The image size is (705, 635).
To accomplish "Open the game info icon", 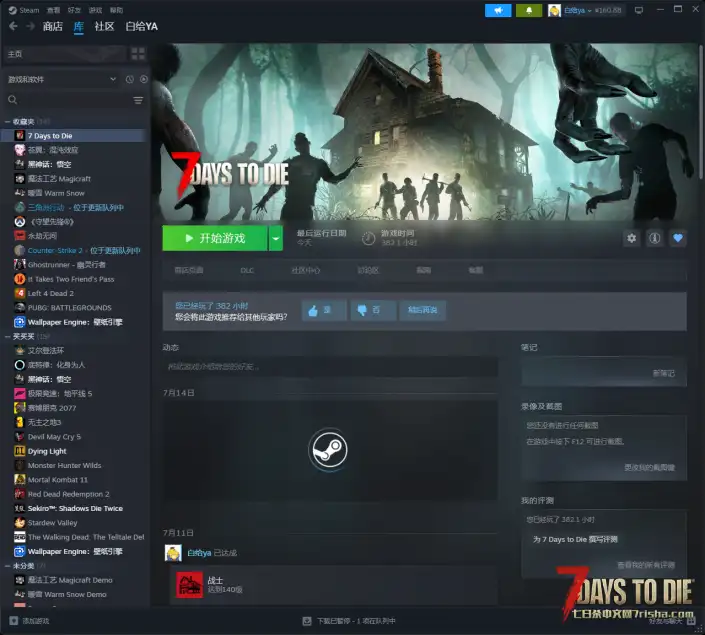I will pyautogui.click(x=655, y=238).
